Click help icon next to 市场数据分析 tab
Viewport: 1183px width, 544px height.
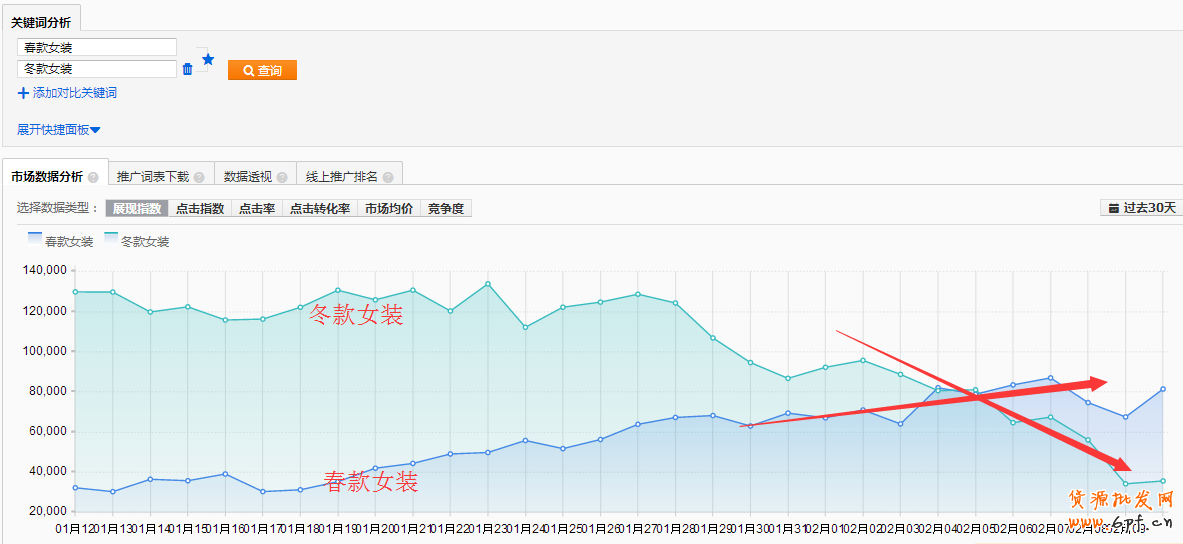point(93,177)
